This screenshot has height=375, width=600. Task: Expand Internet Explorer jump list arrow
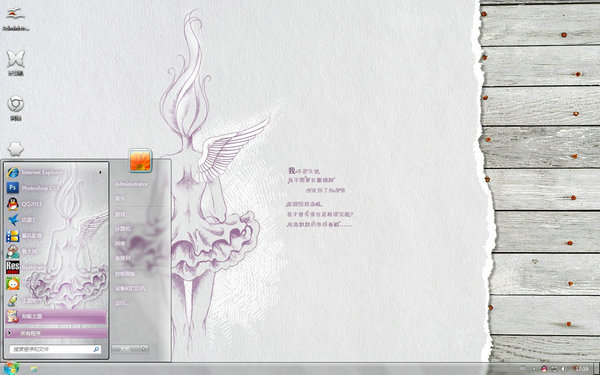coord(100,173)
